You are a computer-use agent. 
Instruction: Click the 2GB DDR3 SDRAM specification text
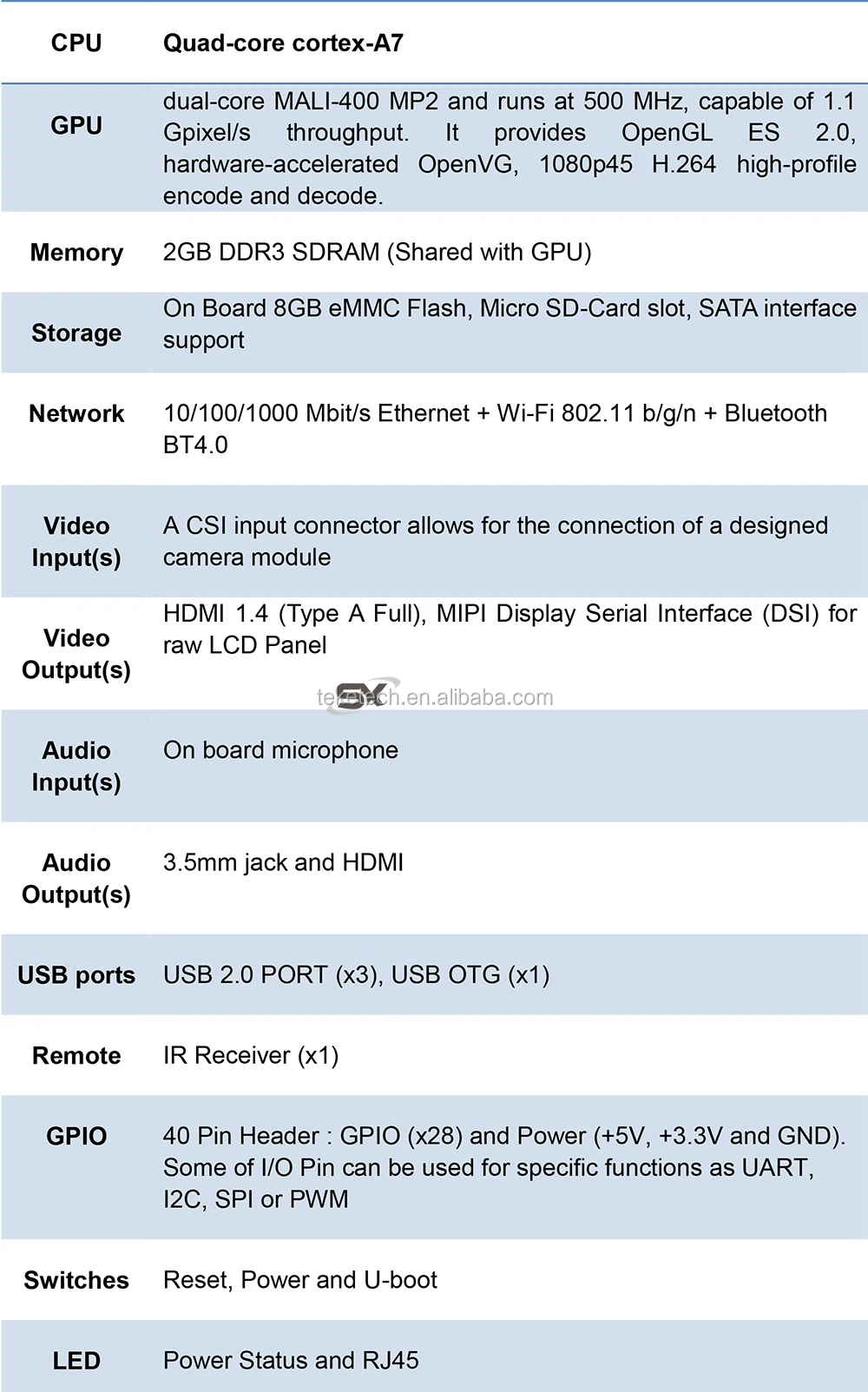coord(377,252)
